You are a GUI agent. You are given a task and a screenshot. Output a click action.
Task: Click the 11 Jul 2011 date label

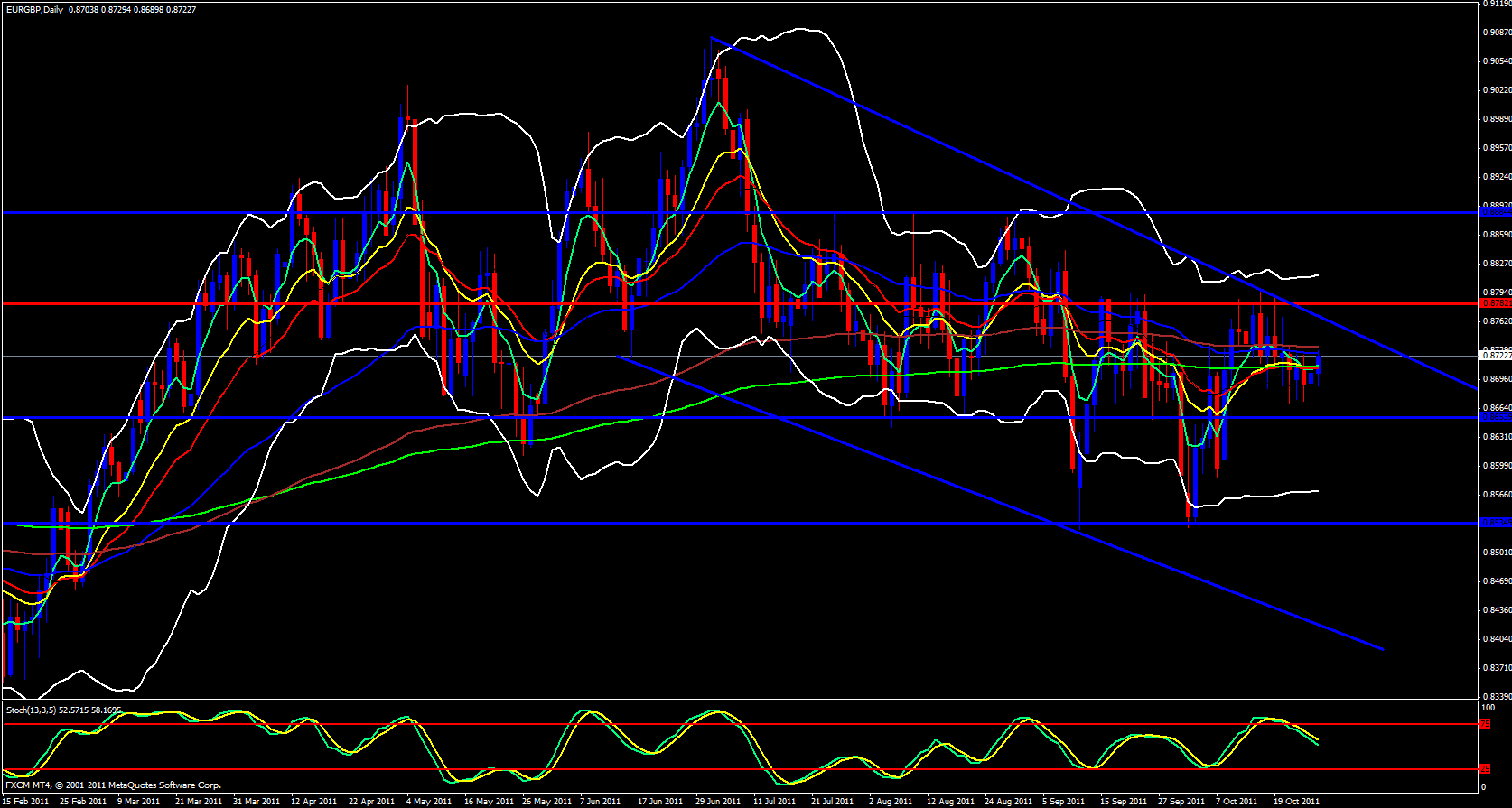pos(776,801)
